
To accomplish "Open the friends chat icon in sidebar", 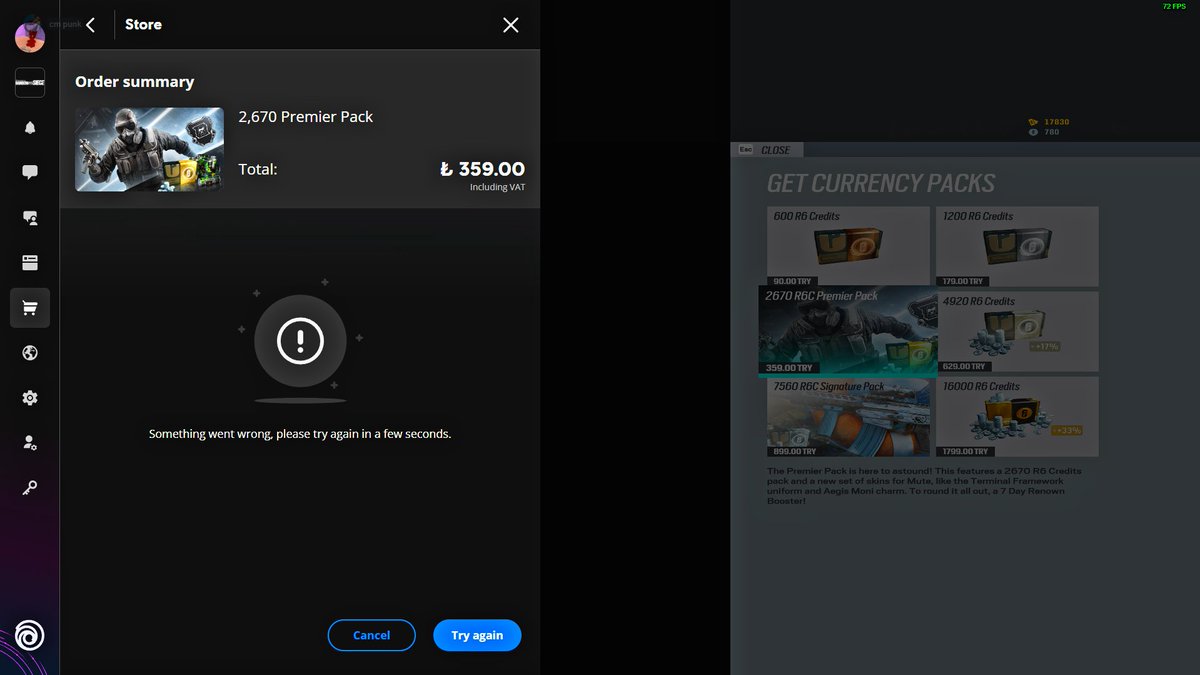I will click(30, 218).
